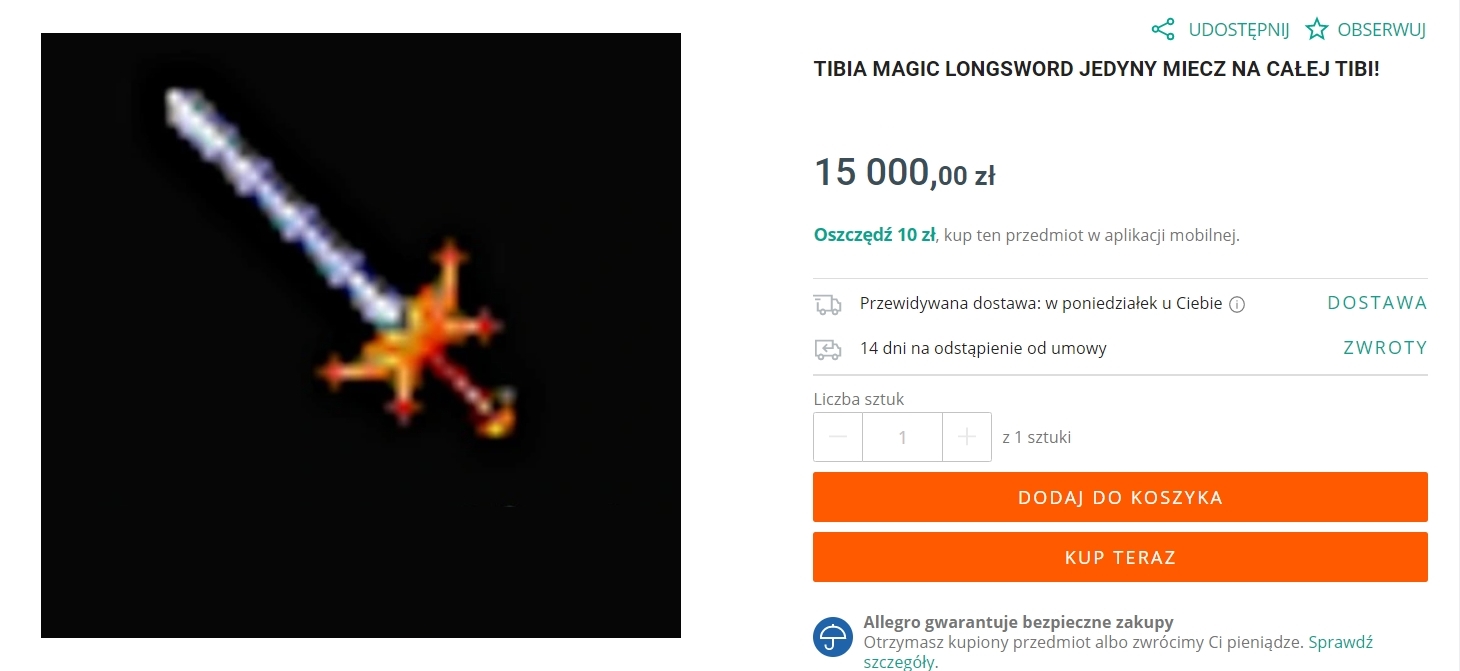Viewport: 1460px width, 671px height.
Task: Open the delivery info circle icon
Action: [1236, 305]
